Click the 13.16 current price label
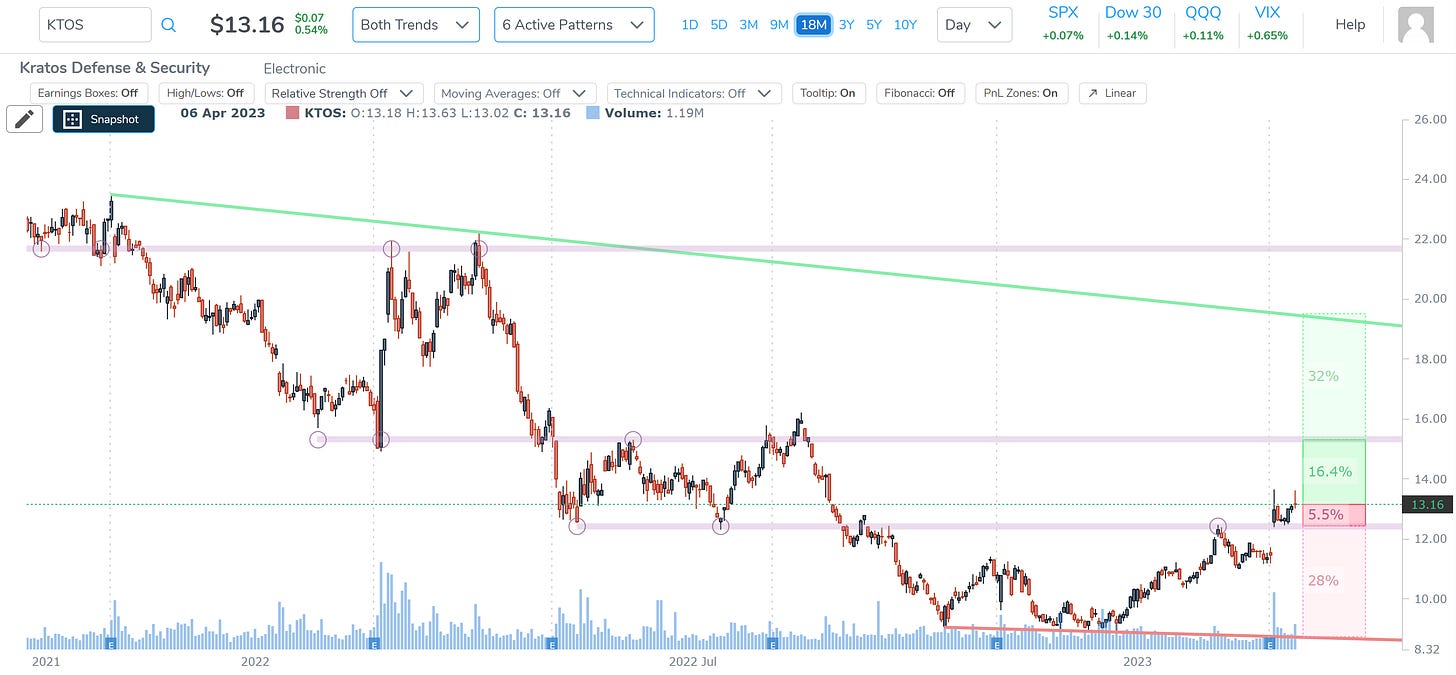 [1429, 505]
